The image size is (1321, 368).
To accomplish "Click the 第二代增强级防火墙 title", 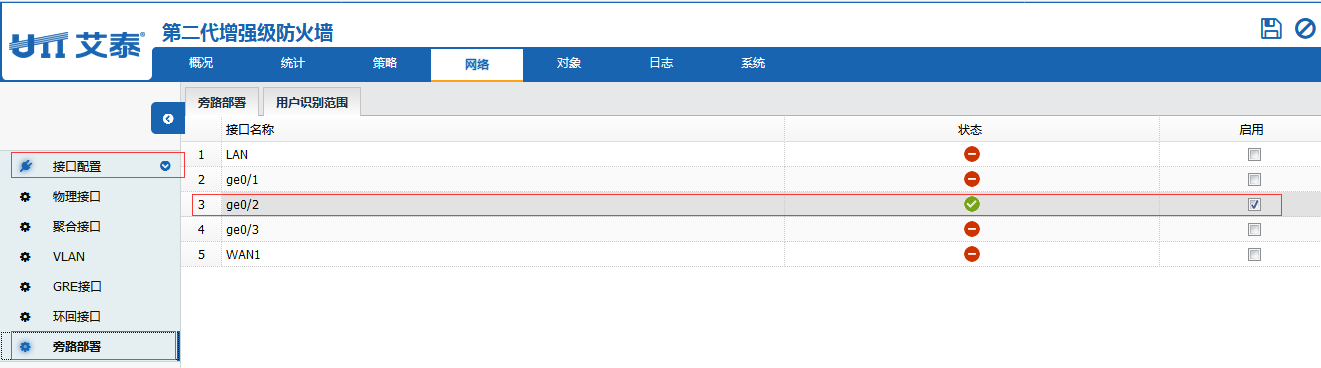I will coord(247,33).
